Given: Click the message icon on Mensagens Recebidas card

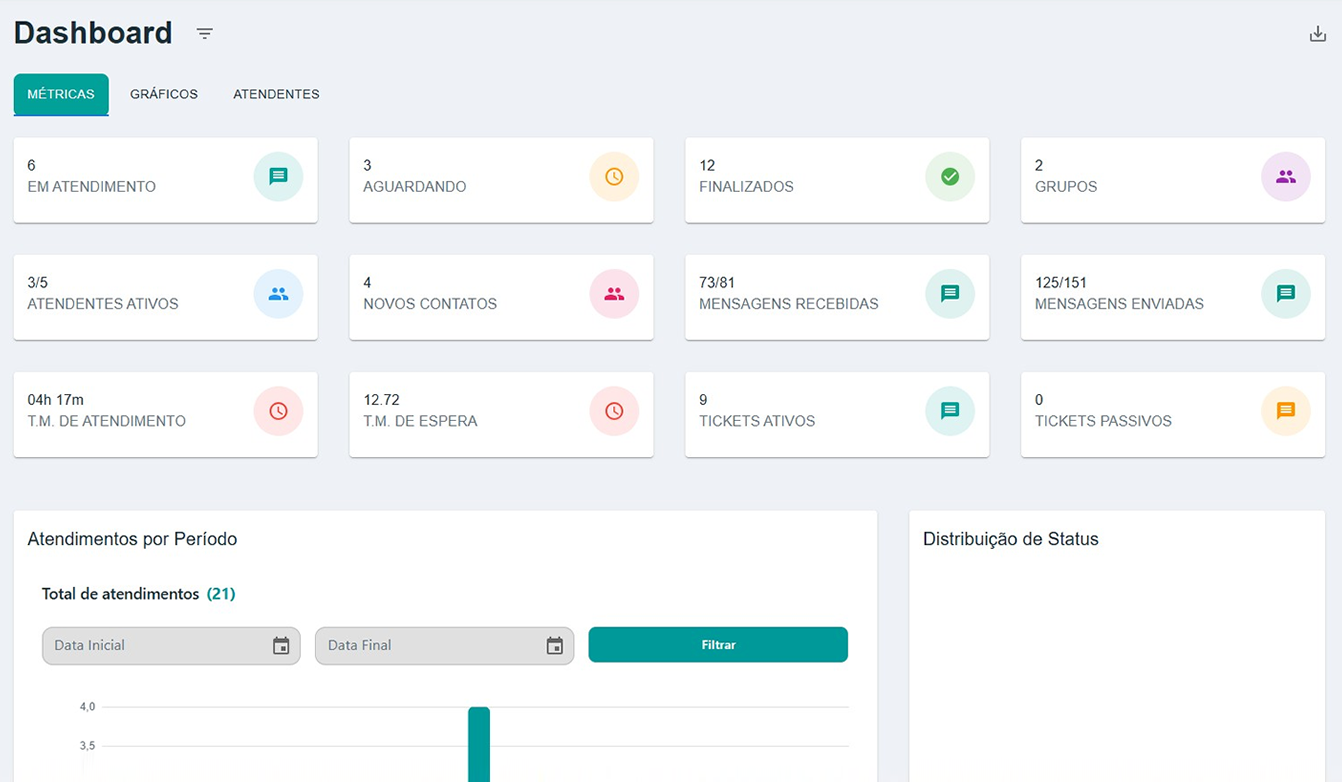Looking at the screenshot, I should pyautogui.click(x=950, y=294).
